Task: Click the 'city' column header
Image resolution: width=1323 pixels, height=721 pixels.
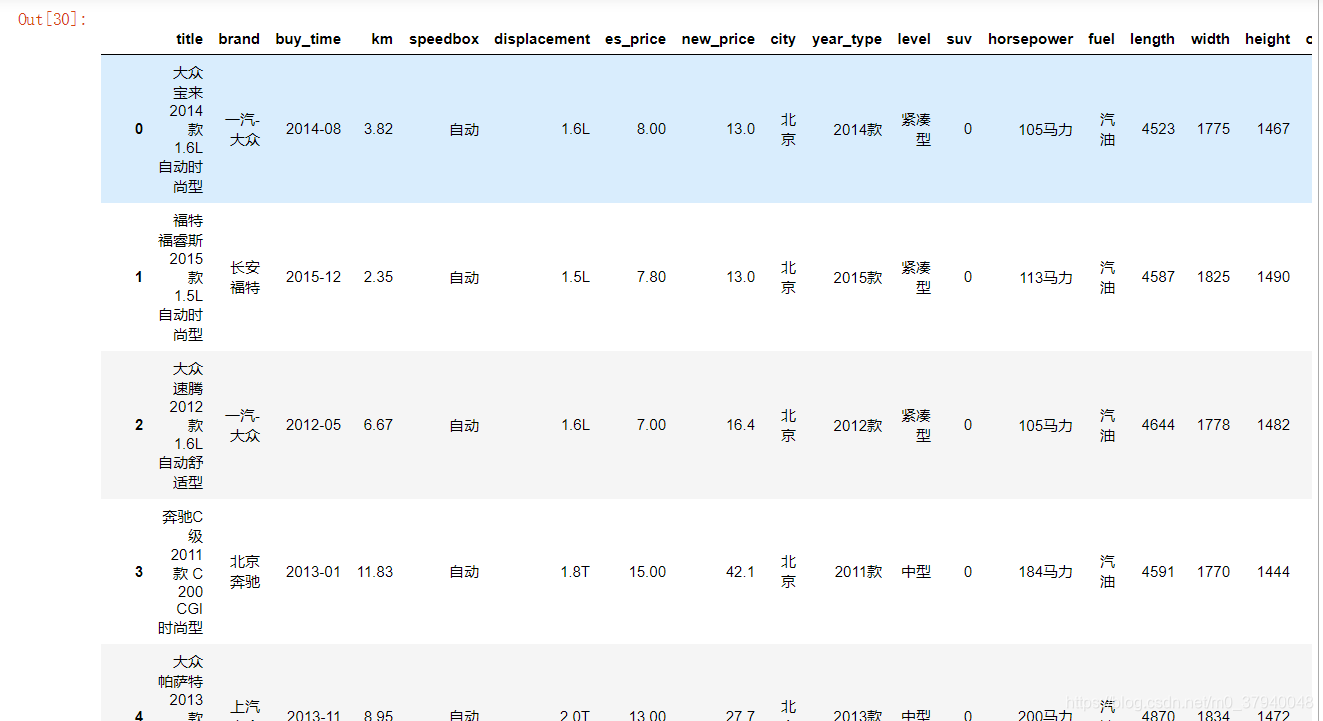Action: [783, 39]
